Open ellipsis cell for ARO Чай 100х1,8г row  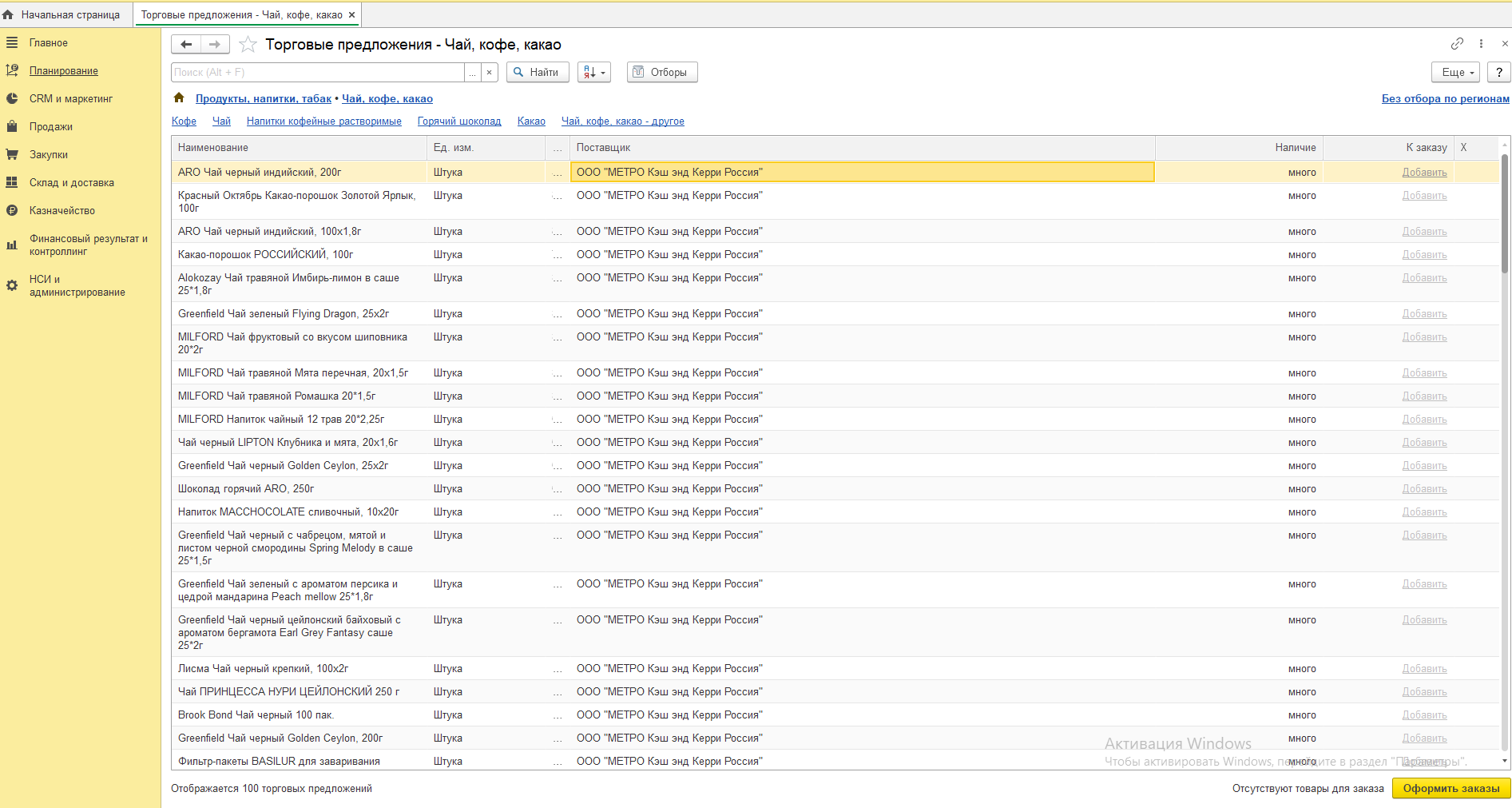(x=558, y=231)
